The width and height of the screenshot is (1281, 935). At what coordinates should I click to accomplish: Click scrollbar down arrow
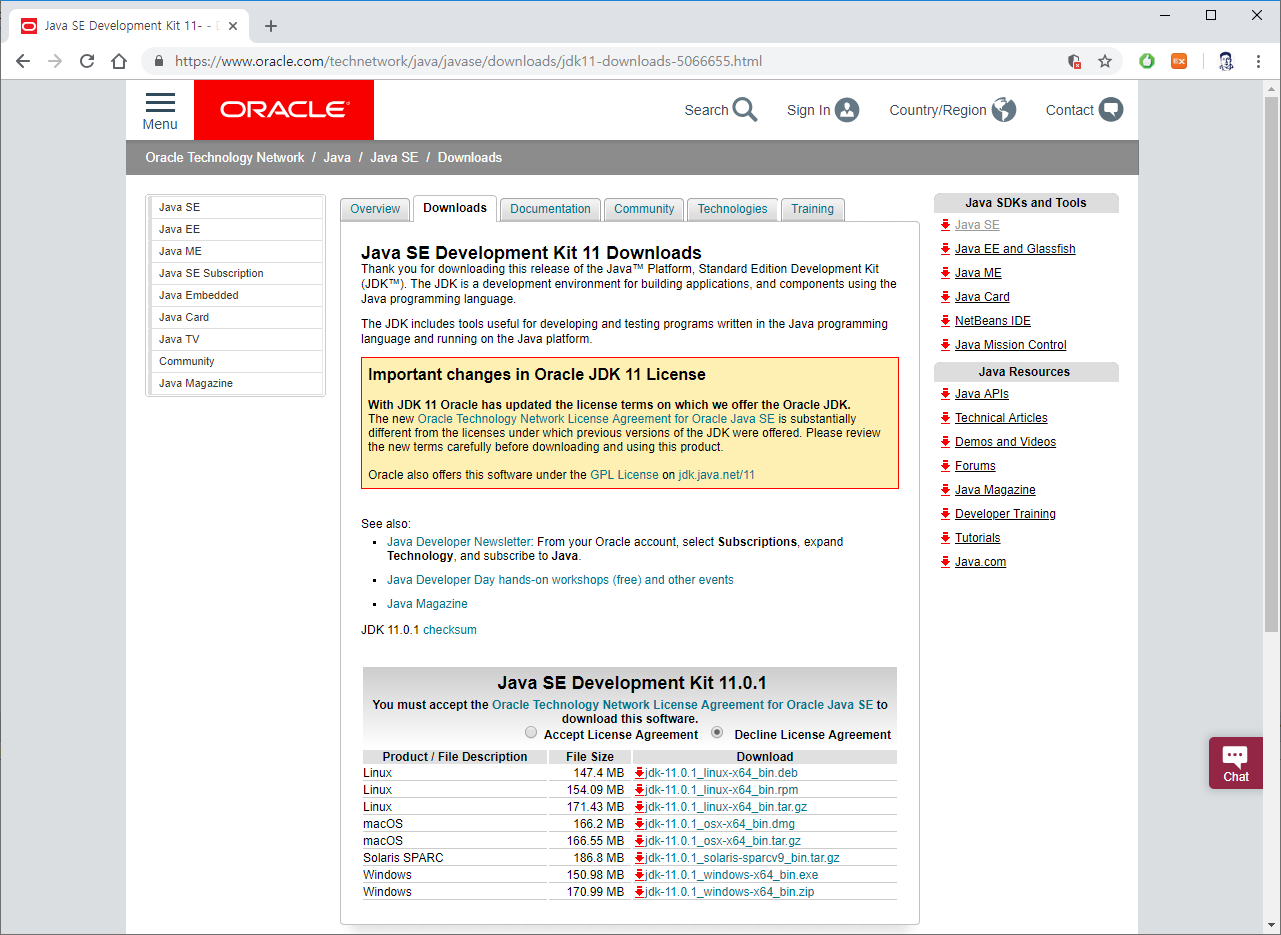tap(1271, 926)
